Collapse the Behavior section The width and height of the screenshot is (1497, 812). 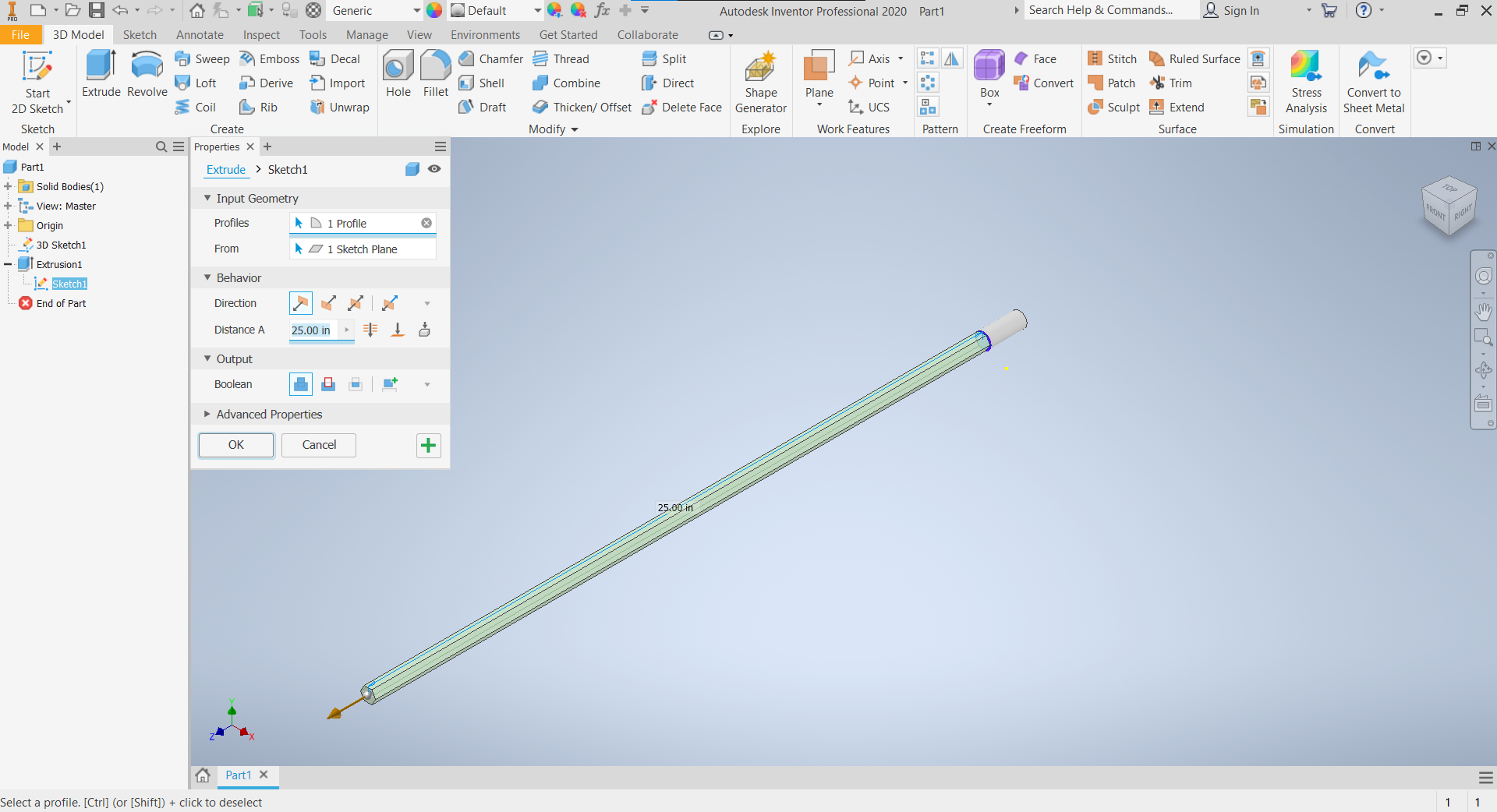click(207, 278)
